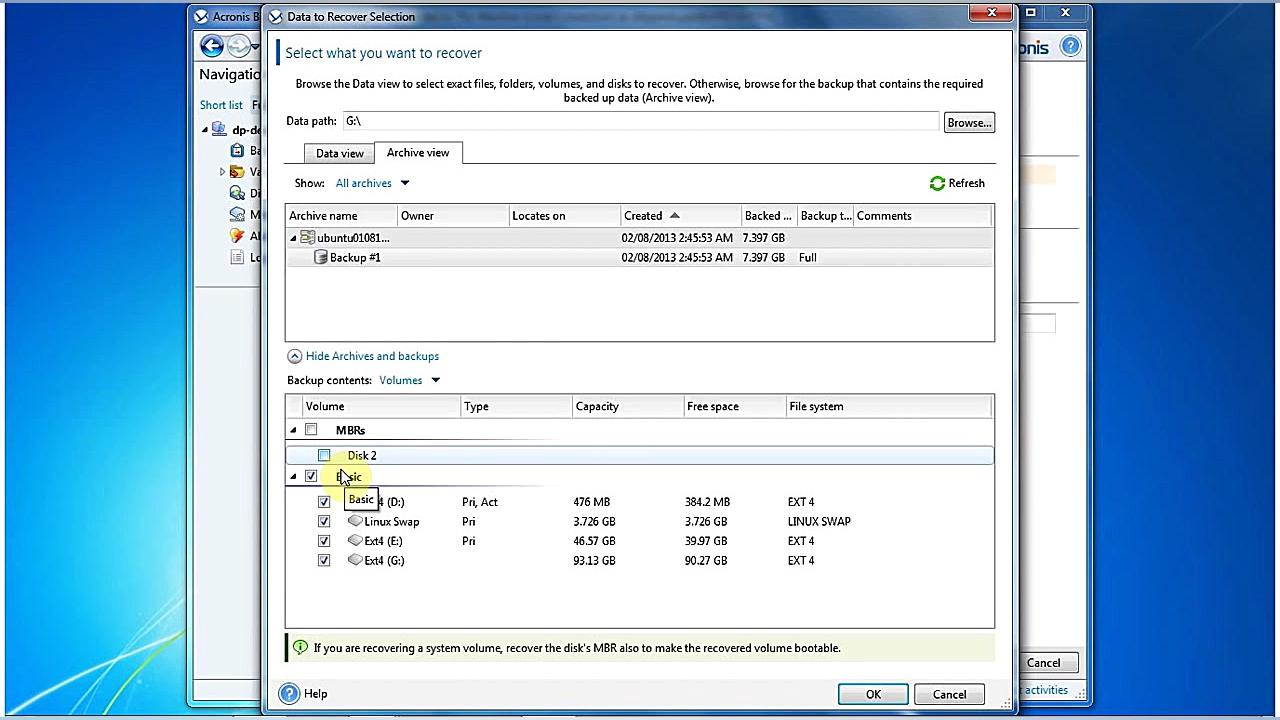Viewport: 1280px width, 720px height.
Task: Select the Backup #1 database icon
Action: click(321, 257)
